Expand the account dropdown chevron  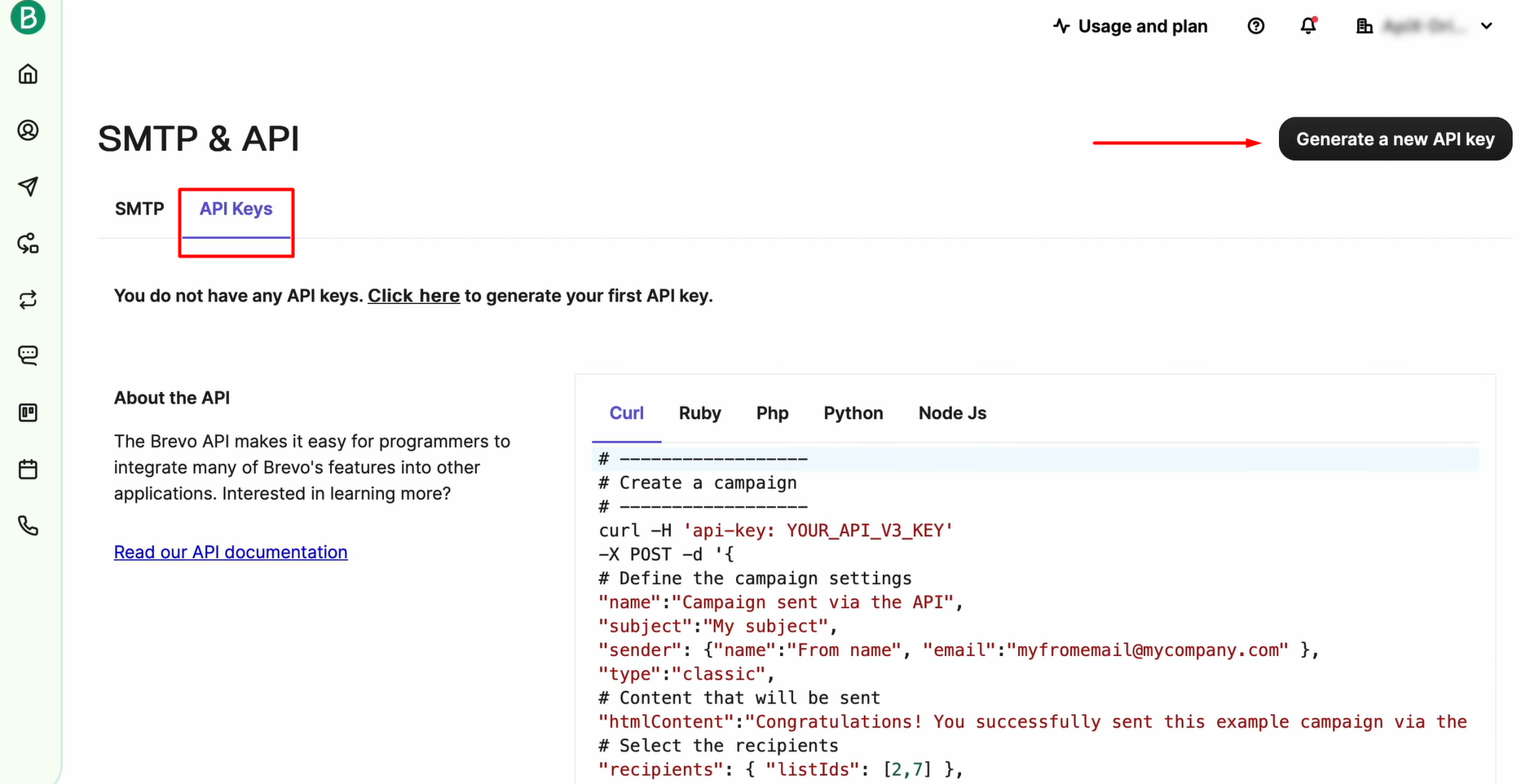tap(1487, 26)
